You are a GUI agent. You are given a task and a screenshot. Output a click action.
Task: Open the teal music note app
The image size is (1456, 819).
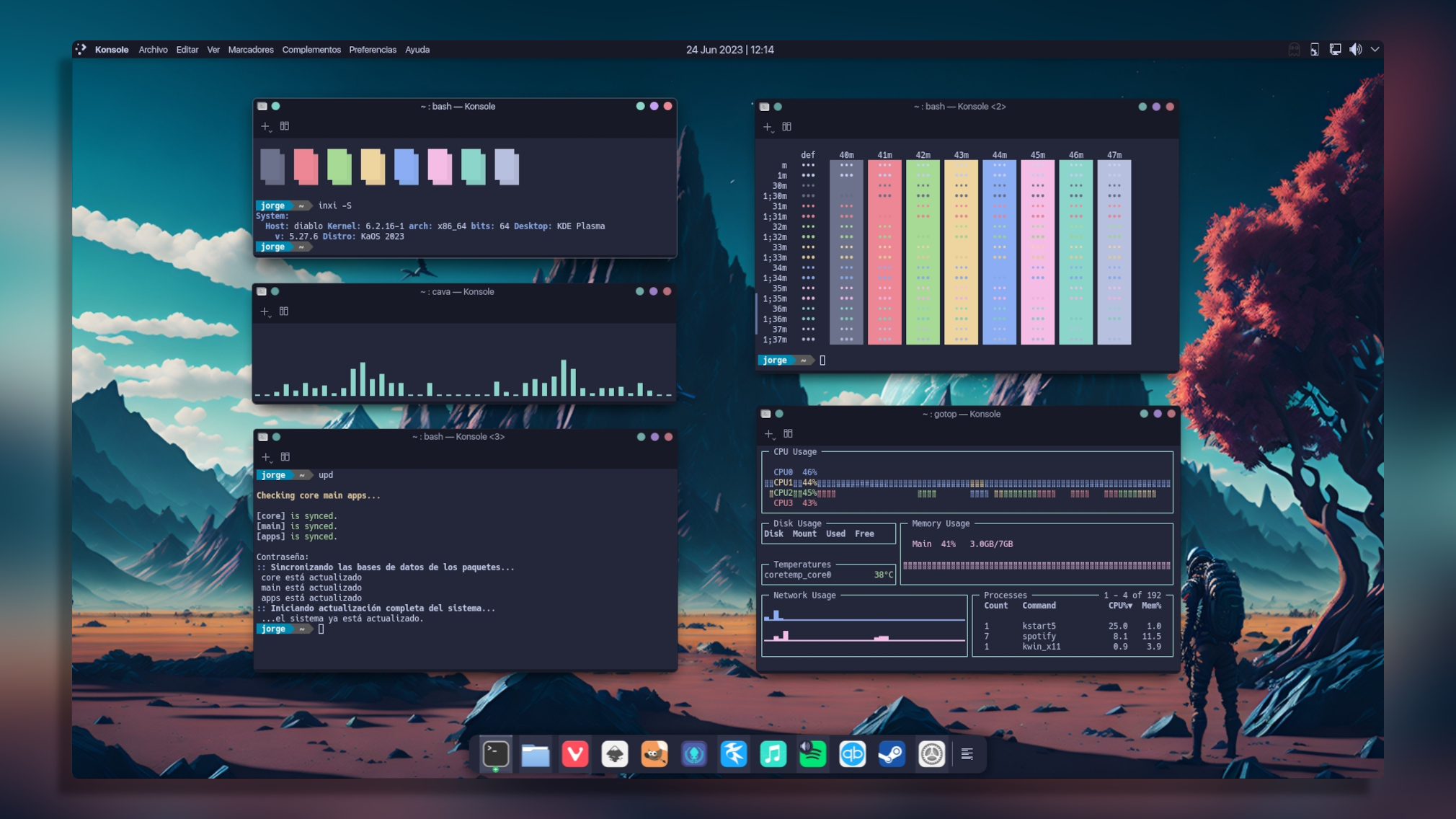point(773,754)
